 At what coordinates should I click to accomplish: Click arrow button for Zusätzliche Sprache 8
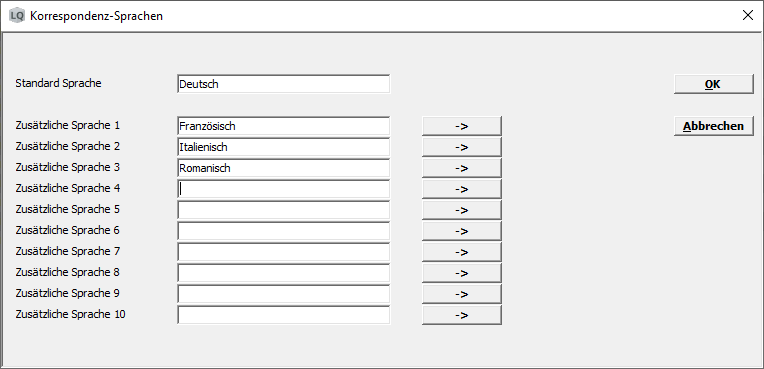click(x=461, y=272)
